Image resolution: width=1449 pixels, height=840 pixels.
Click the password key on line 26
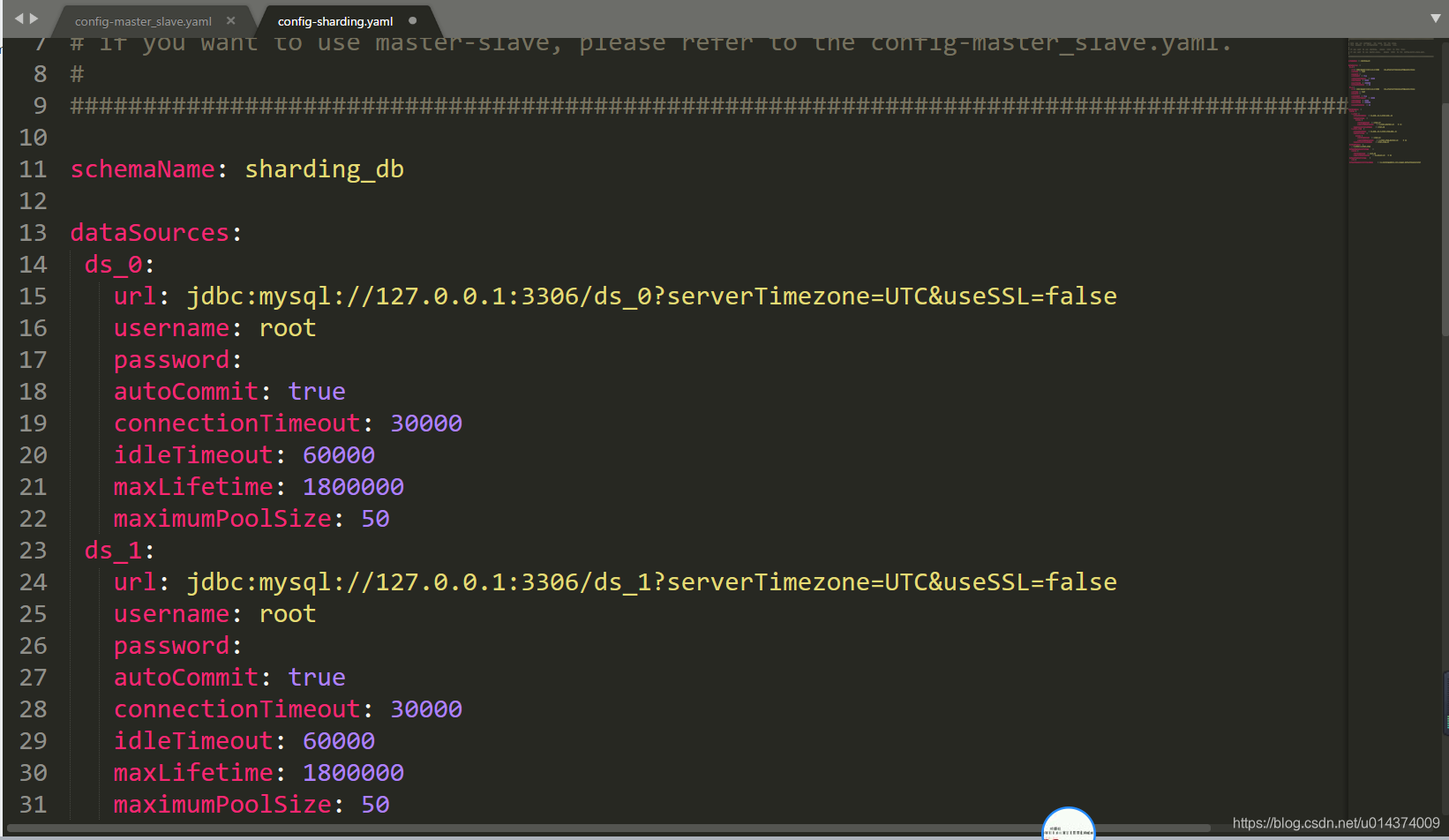coord(171,646)
